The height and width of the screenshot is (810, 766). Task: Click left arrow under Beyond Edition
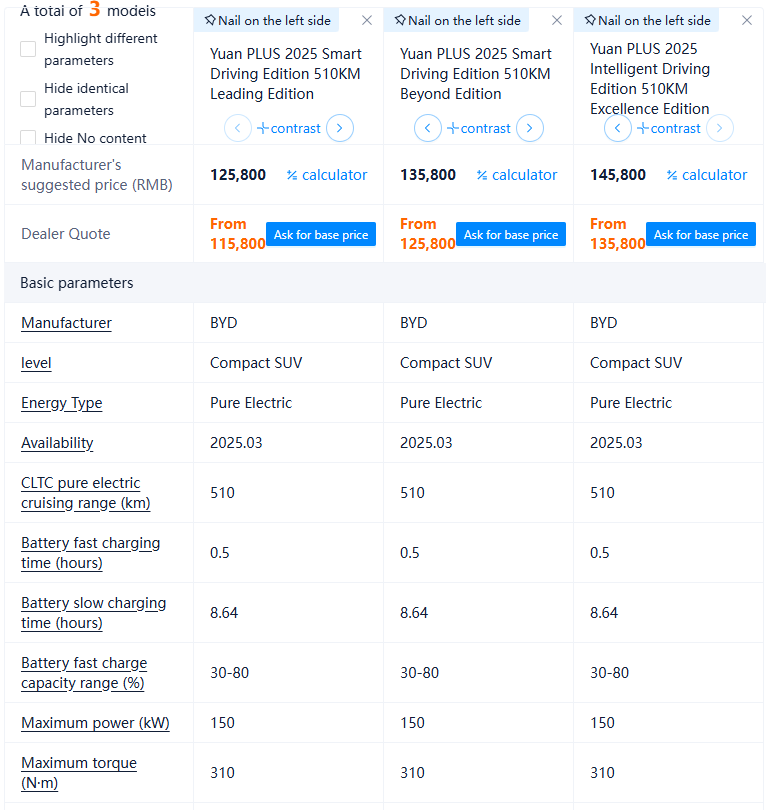pyautogui.click(x=428, y=128)
